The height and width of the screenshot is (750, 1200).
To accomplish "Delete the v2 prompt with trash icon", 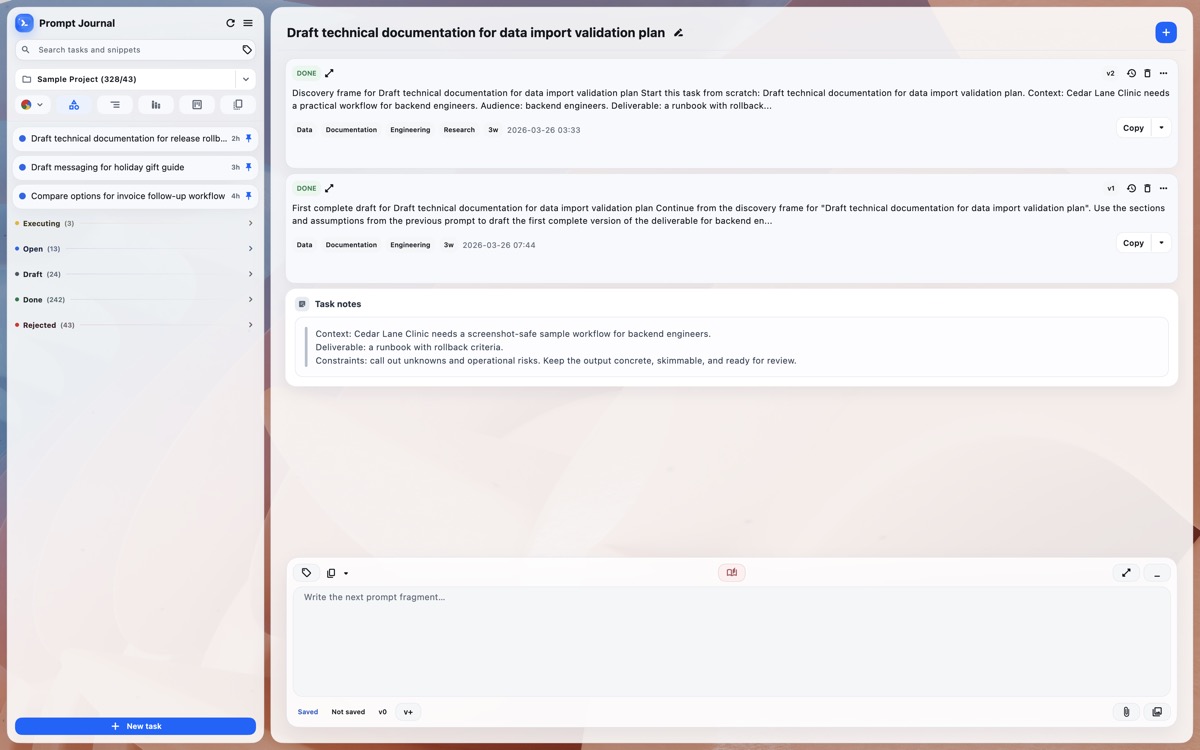I will 1147,73.
